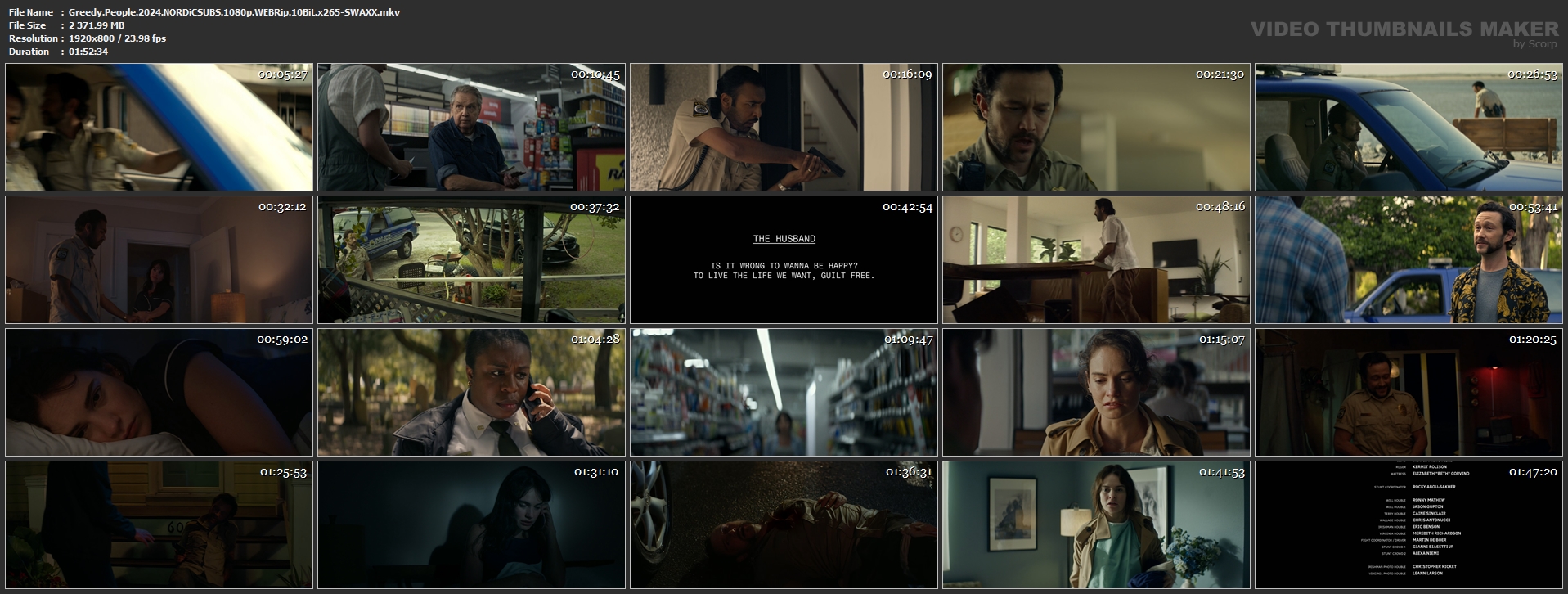Select the thumbnail at 01:15:07

pos(1096,393)
